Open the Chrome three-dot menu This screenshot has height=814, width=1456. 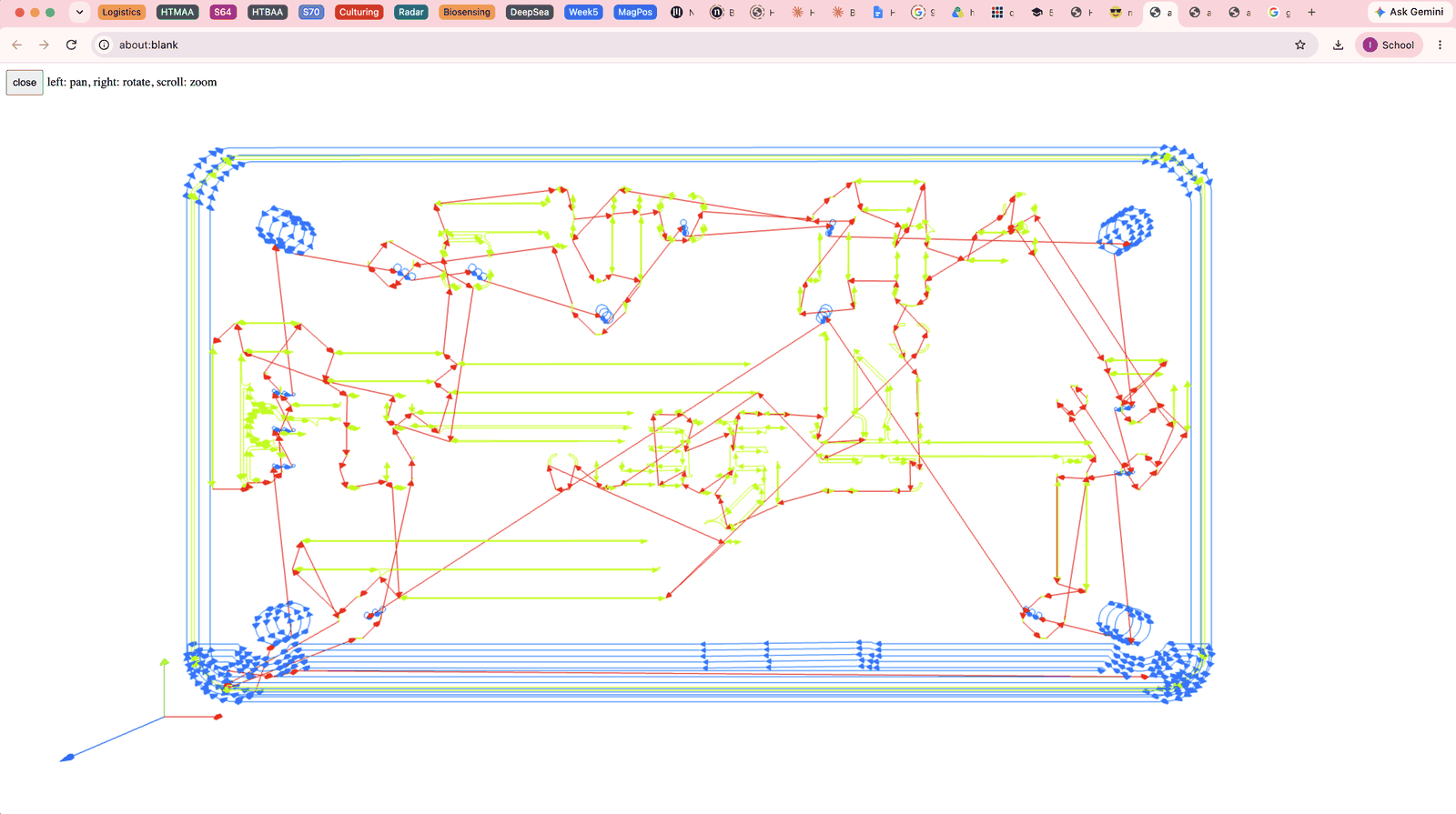(x=1440, y=45)
